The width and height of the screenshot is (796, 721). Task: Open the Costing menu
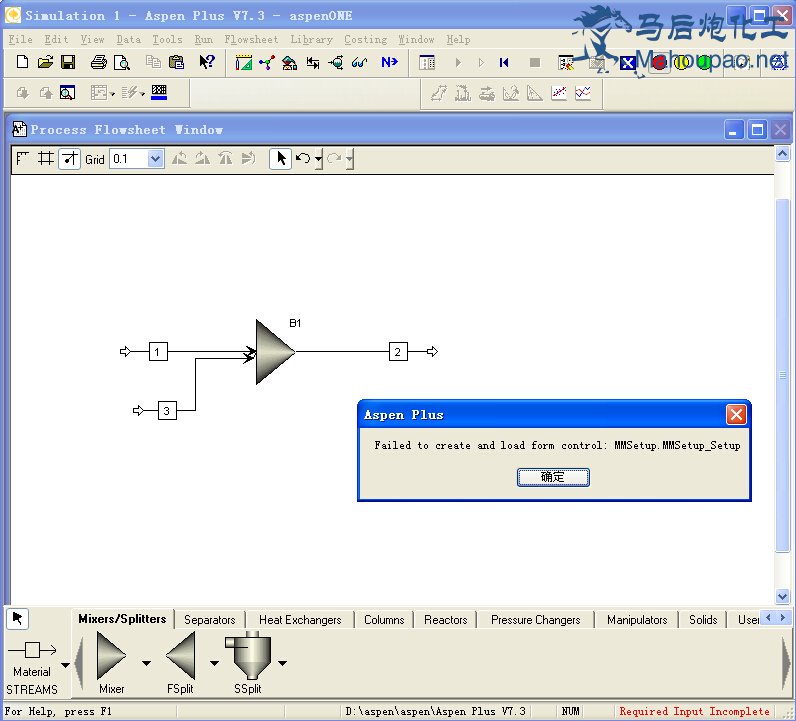coord(366,39)
